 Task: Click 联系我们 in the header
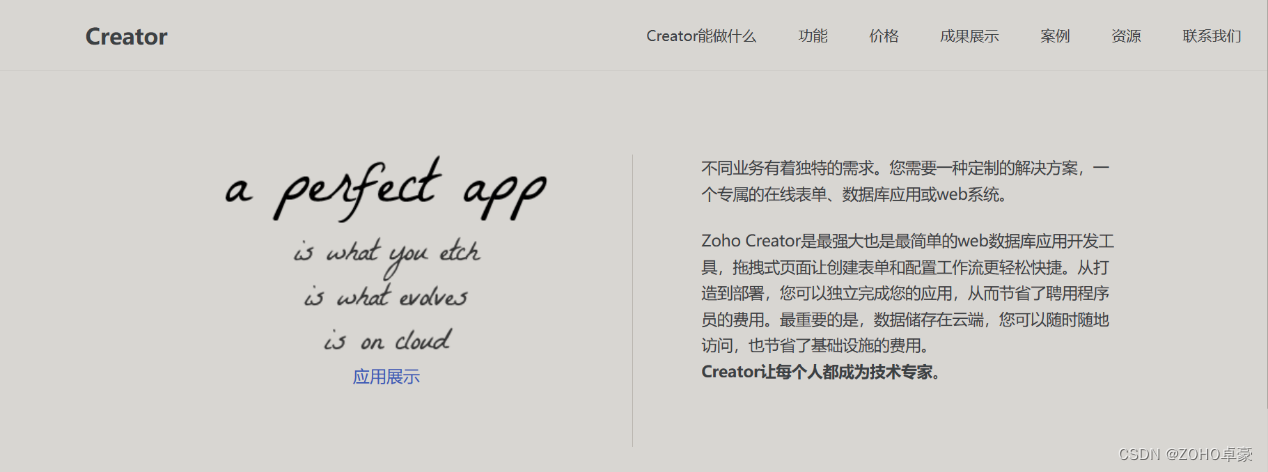[x=1212, y=36]
